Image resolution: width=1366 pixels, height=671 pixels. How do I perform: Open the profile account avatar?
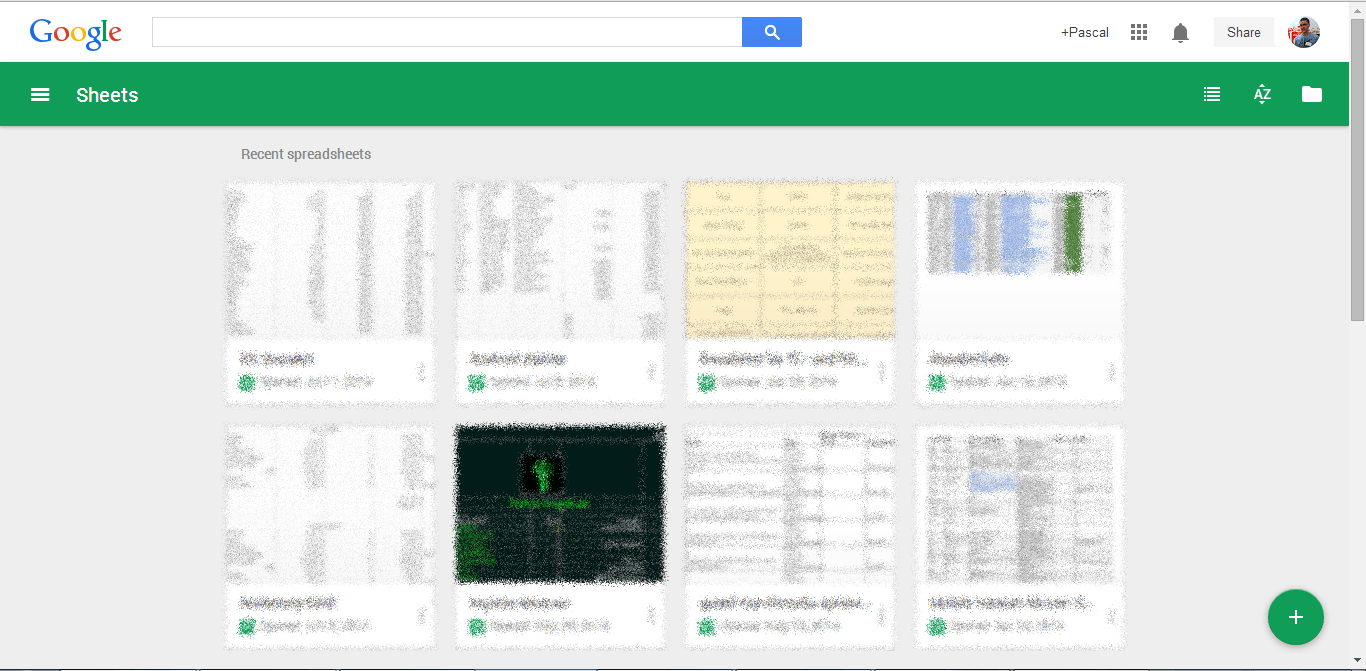[x=1304, y=32]
